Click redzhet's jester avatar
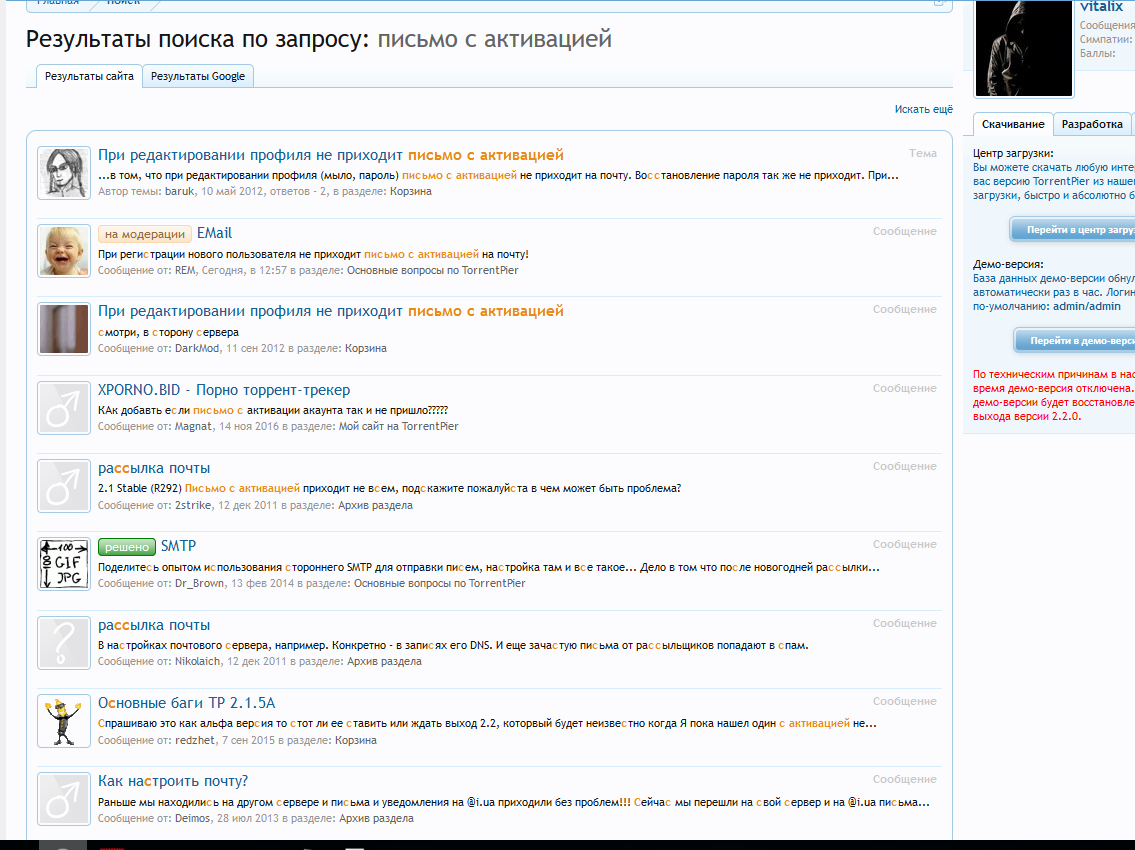 point(63,721)
